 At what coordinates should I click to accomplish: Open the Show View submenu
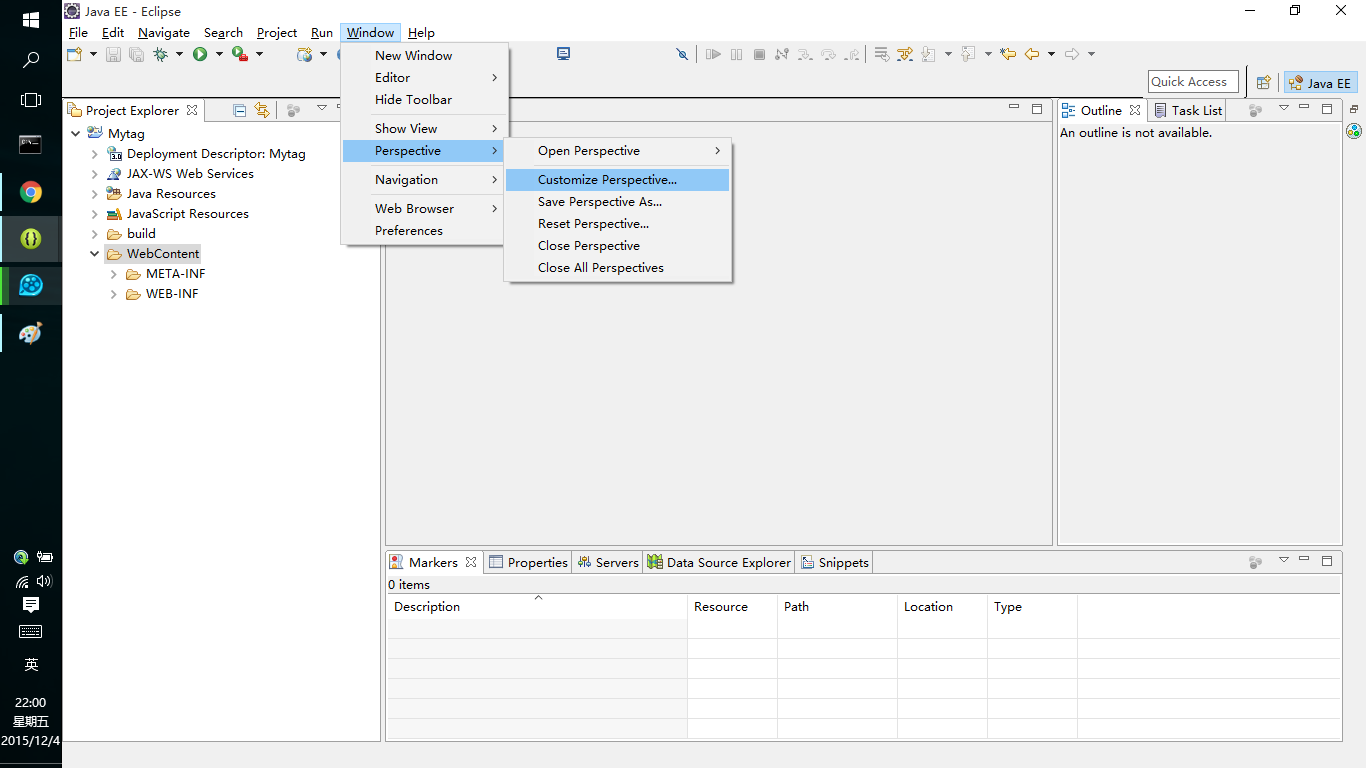click(423, 129)
